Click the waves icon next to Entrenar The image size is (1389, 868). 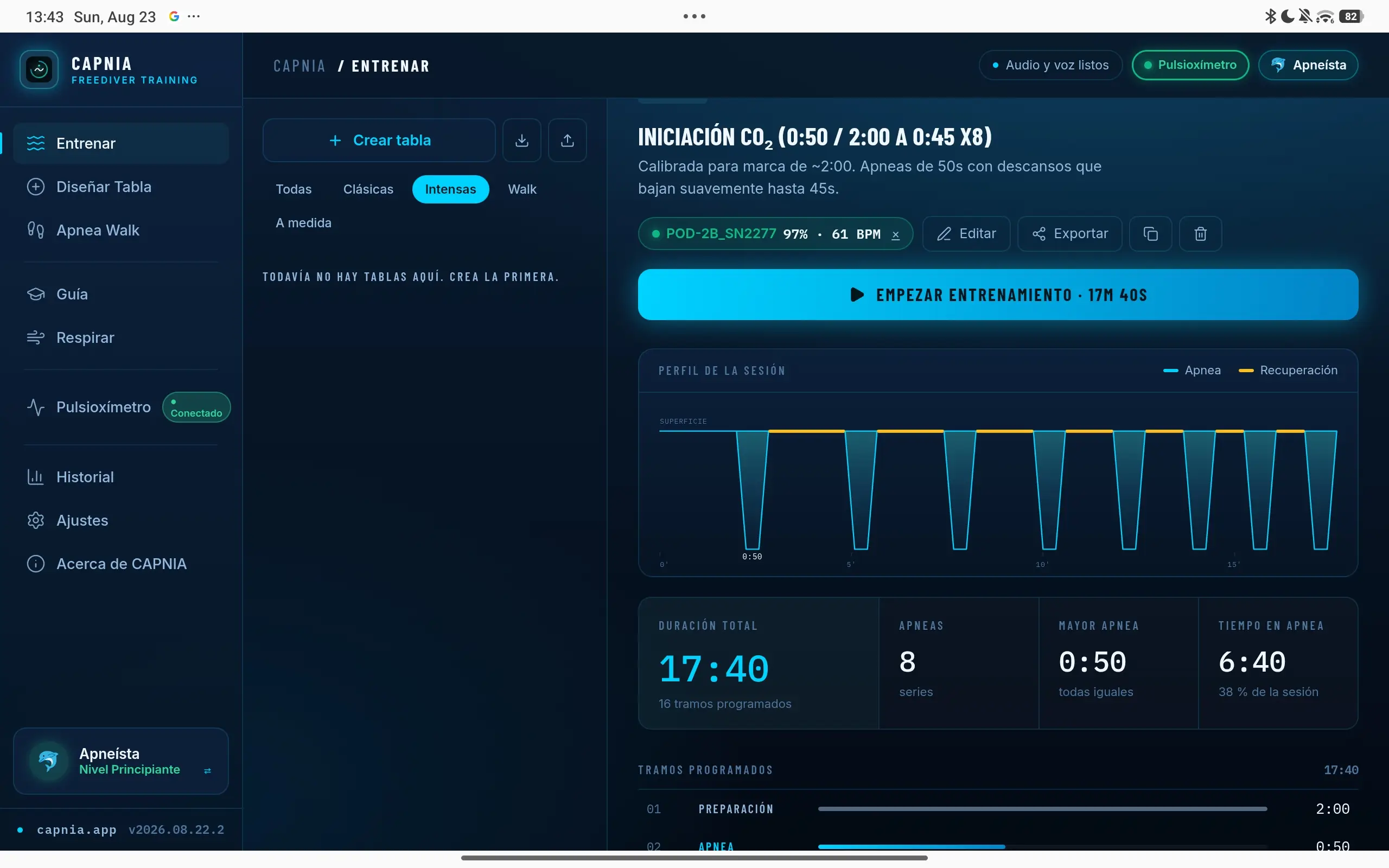click(36, 143)
